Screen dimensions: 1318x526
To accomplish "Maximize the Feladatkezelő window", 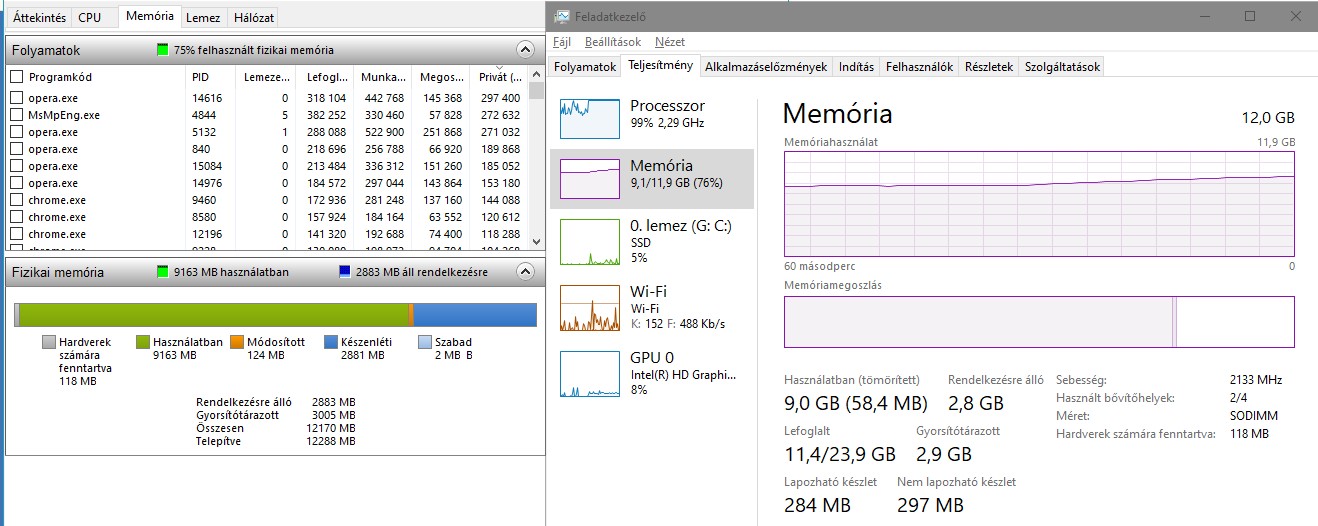I will point(1250,17).
